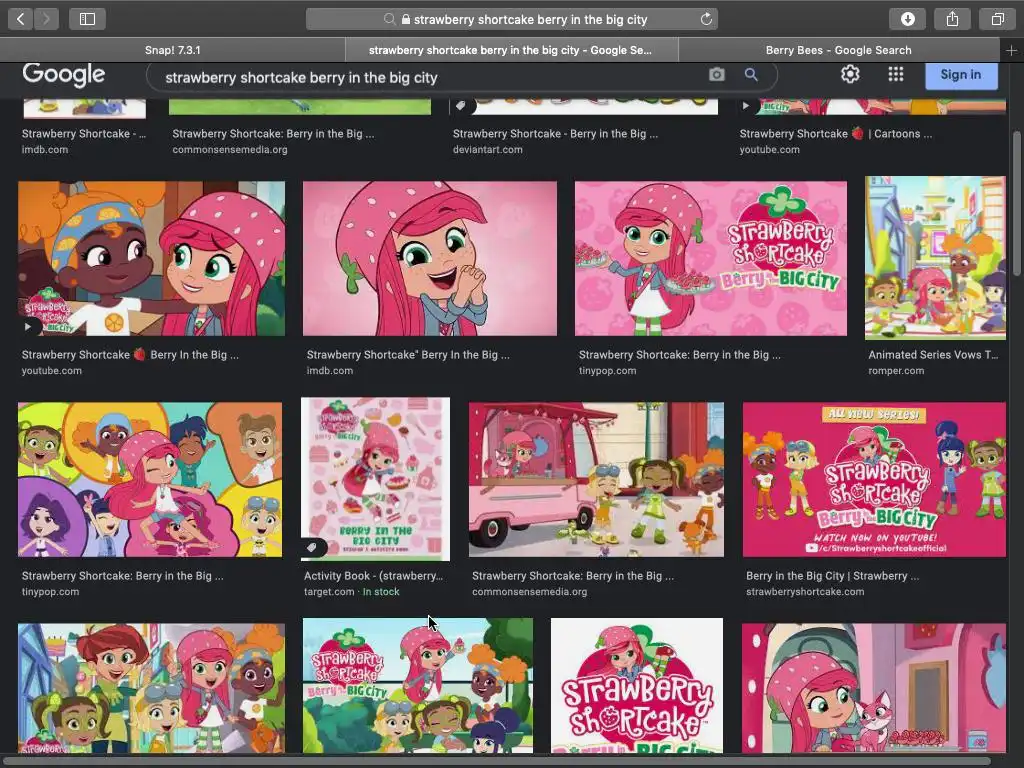Reload the page with the refresh icon
The height and width of the screenshot is (768, 1024).
click(x=706, y=19)
